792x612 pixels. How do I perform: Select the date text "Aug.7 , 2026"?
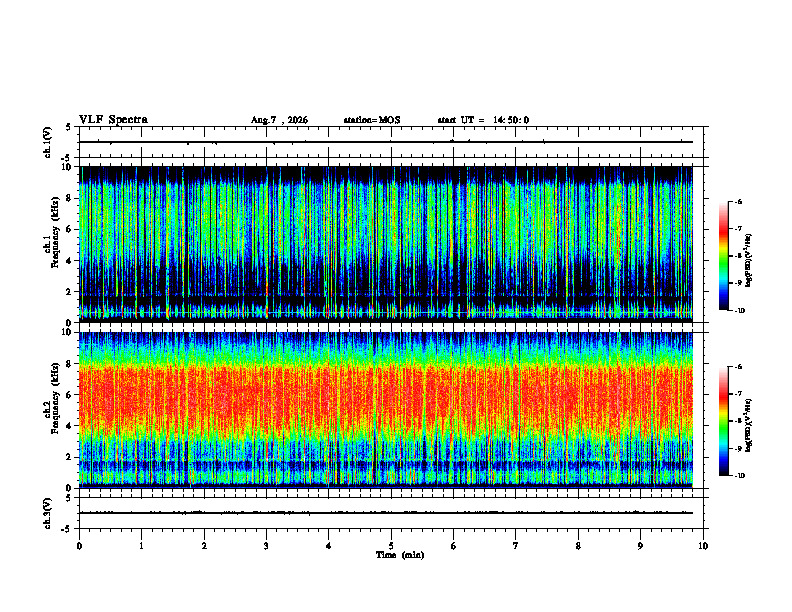pos(279,120)
